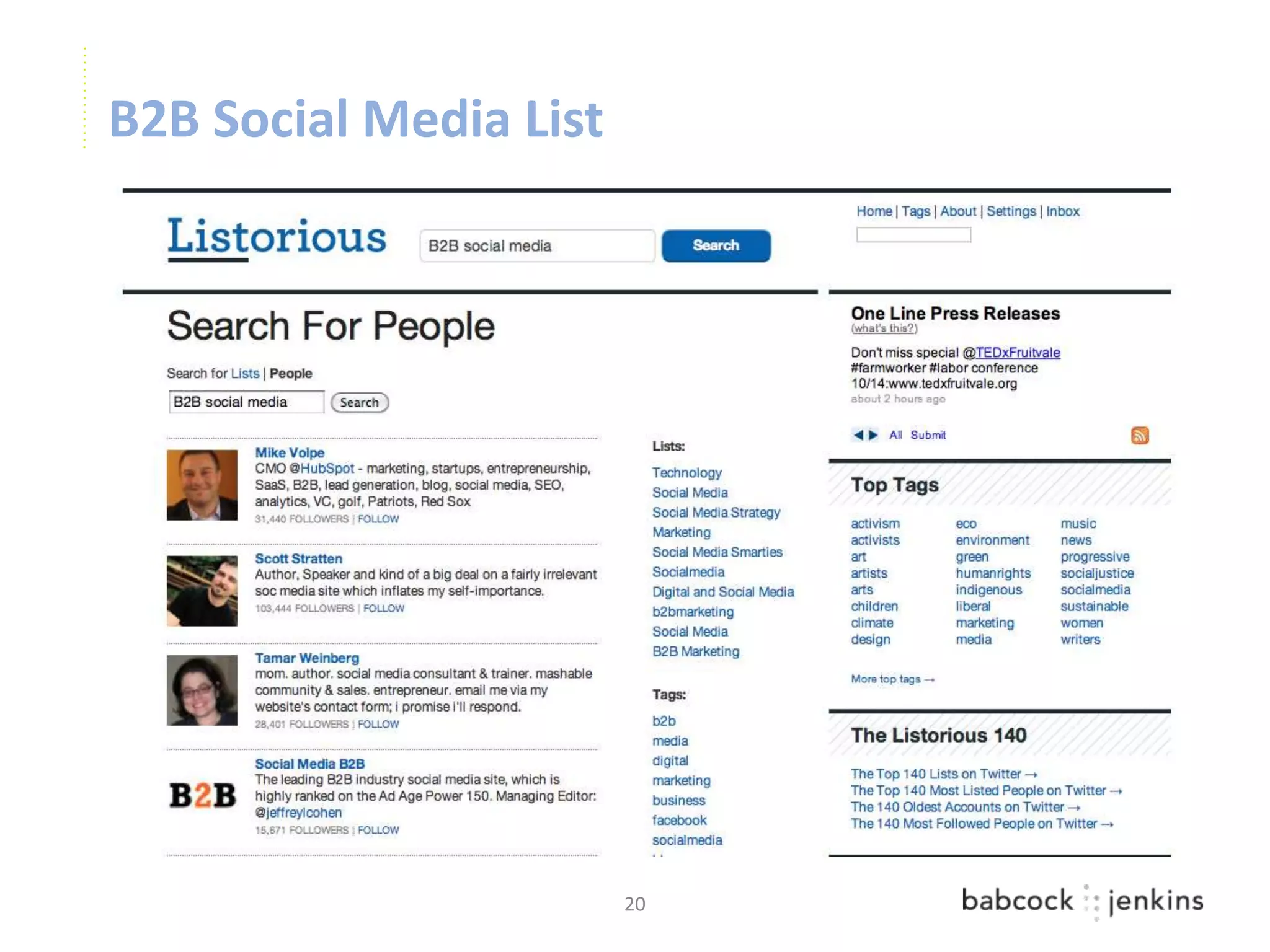Open the Social Media Strategy list
Image resolution: width=1270 pixels, height=952 pixels.
(x=716, y=513)
